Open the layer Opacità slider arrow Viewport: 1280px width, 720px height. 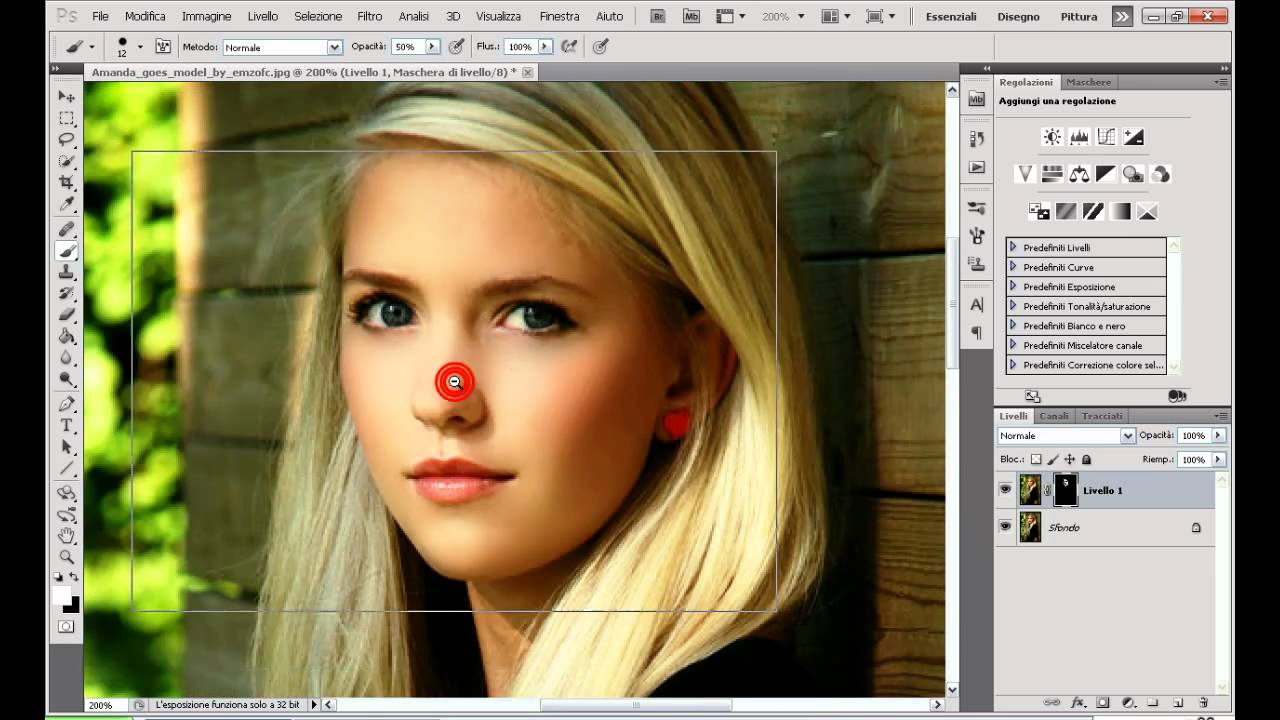[1218, 436]
